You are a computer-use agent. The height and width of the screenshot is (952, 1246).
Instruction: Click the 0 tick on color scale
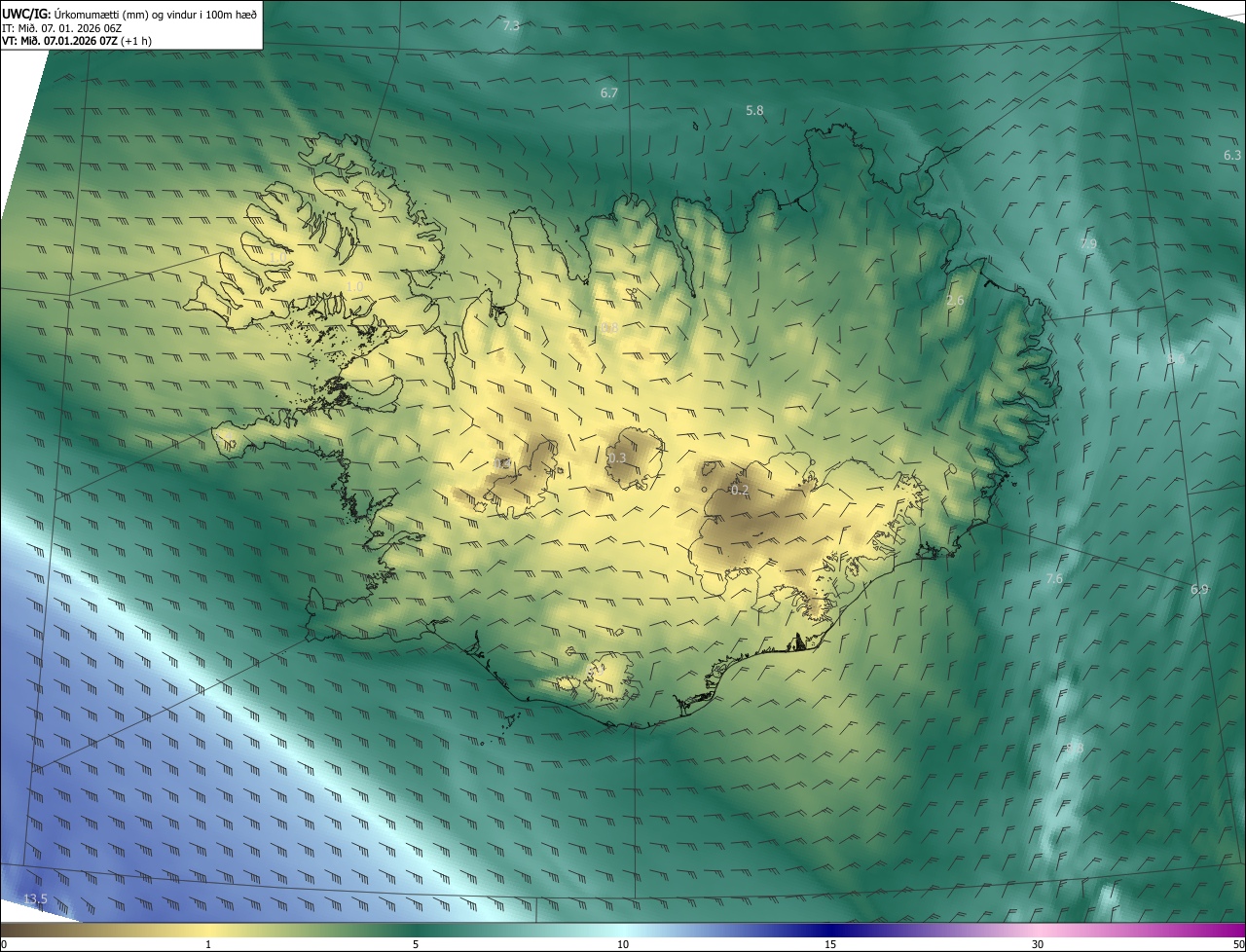point(4,945)
